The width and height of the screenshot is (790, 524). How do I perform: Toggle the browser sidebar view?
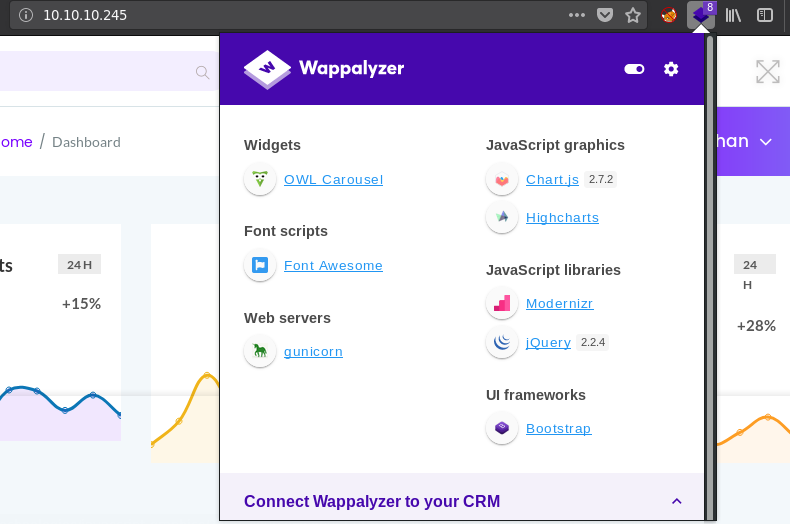coord(765,15)
